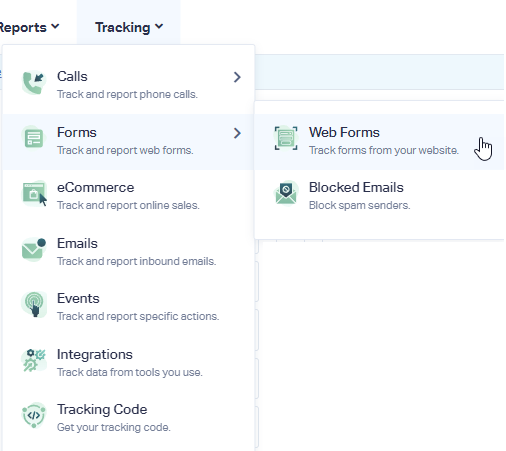
Task: Click the Calls phone icon
Action: coord(34,83)
